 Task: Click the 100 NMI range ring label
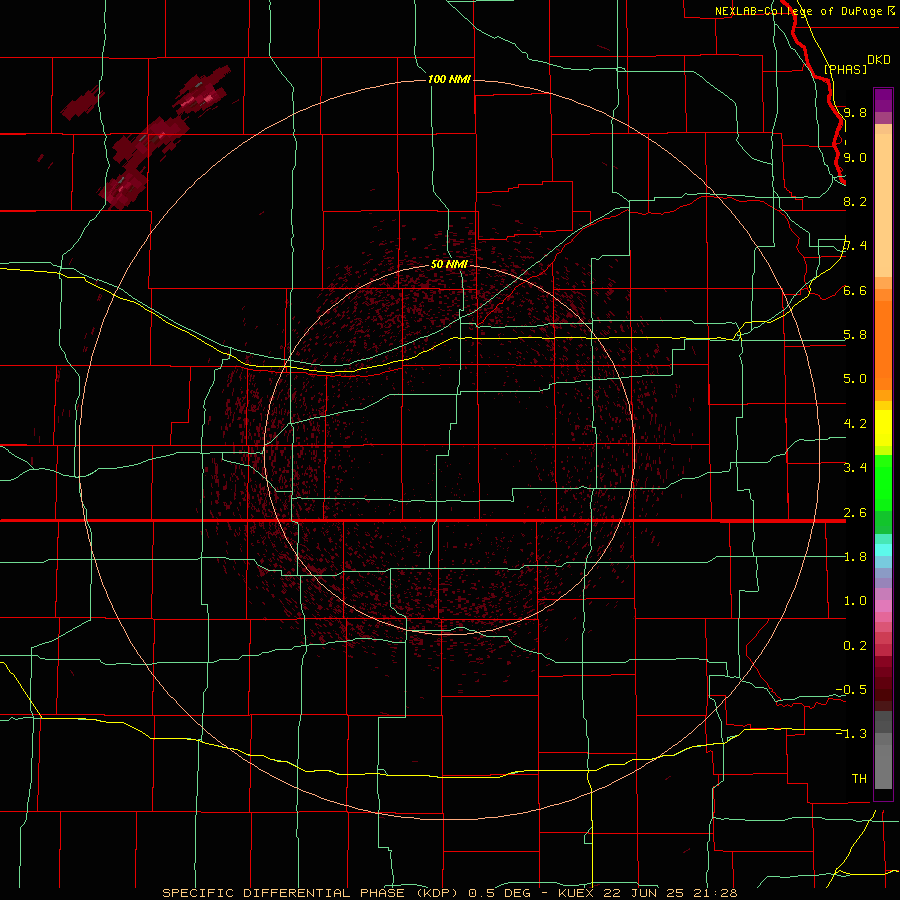tap(449, 79)
